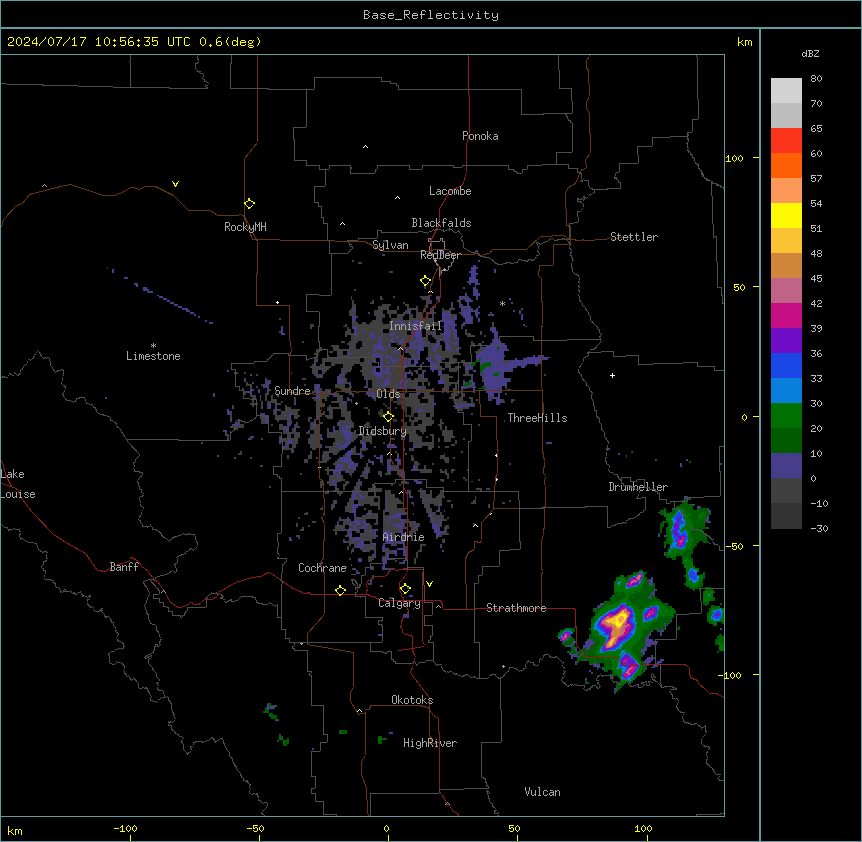Click the white caret marker west of Ponoka
The image size is (862, 842).
coord(365,147)
